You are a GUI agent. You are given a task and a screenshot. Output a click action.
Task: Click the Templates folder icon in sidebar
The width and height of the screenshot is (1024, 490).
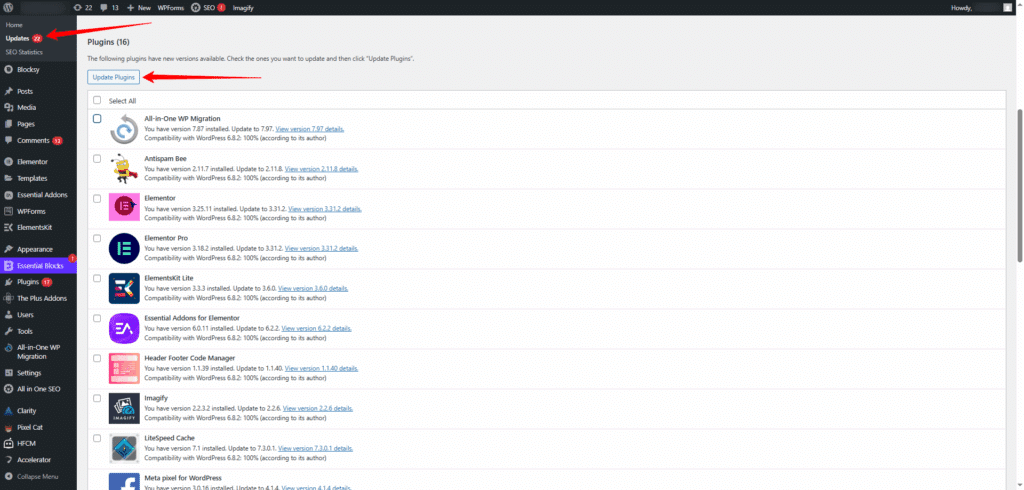point(8,178)
